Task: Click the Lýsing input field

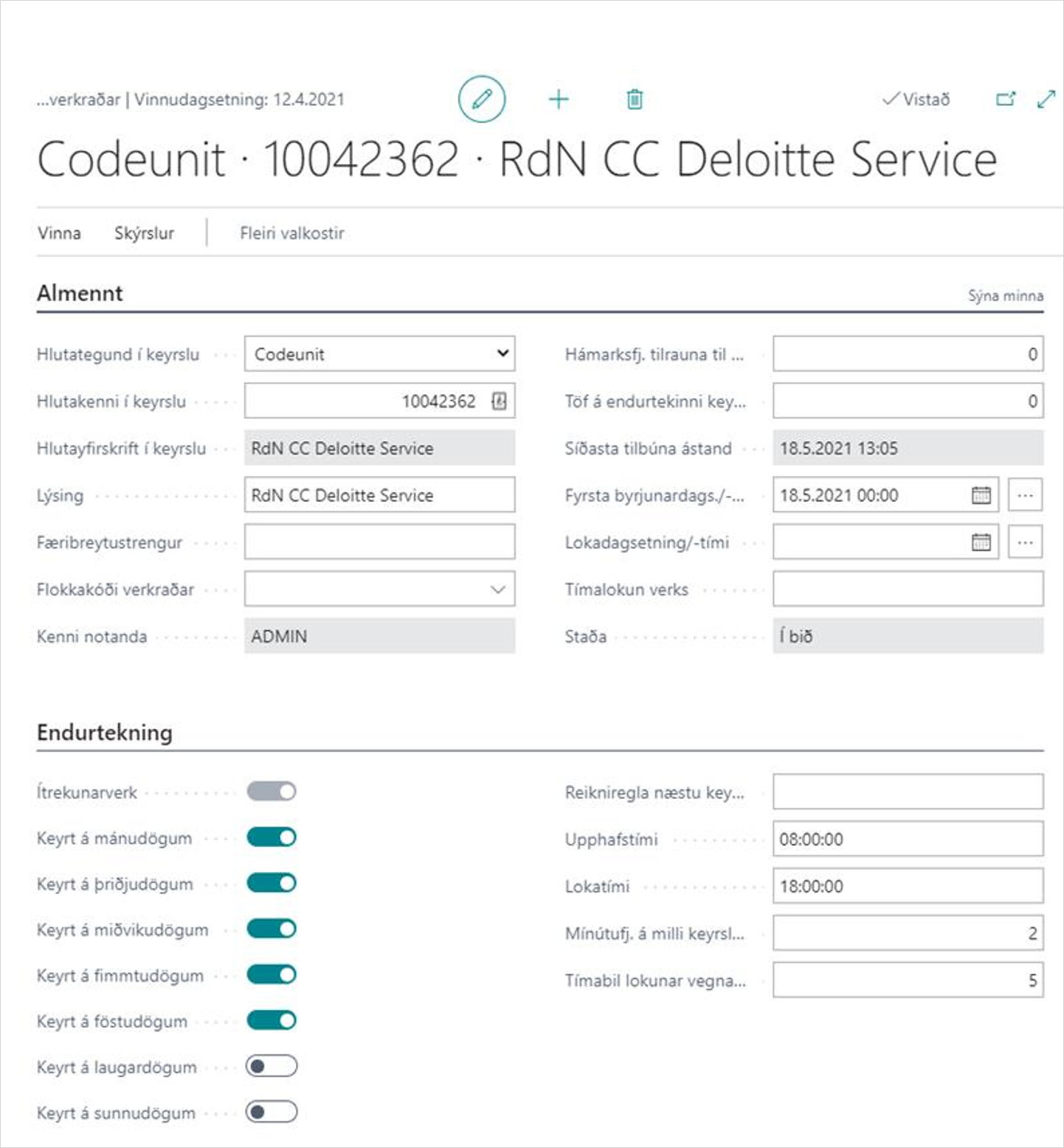Action: 380,495
